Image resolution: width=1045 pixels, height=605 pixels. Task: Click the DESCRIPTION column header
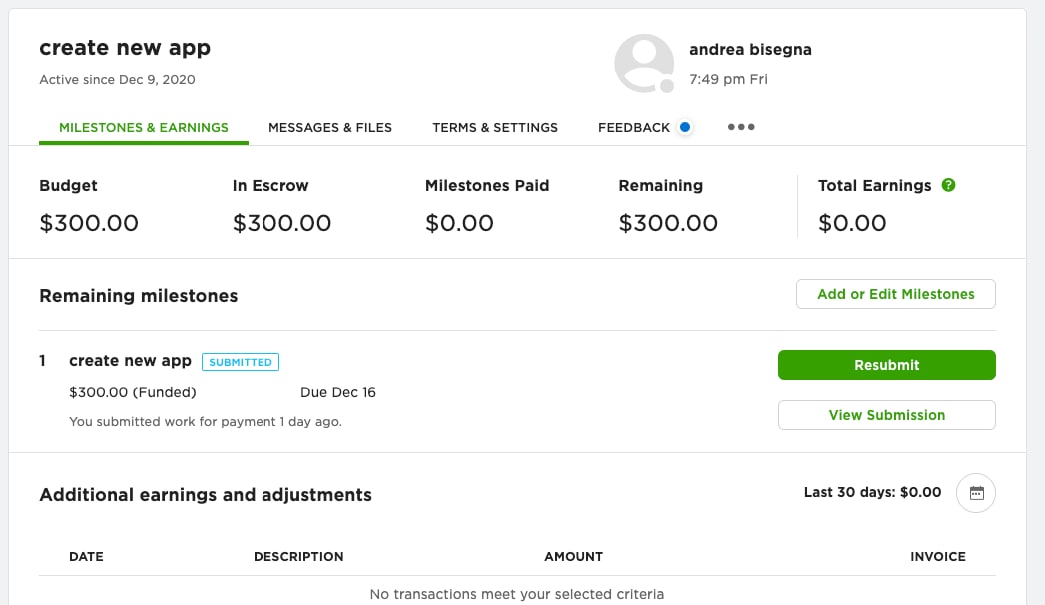click(x=299, y=556)
